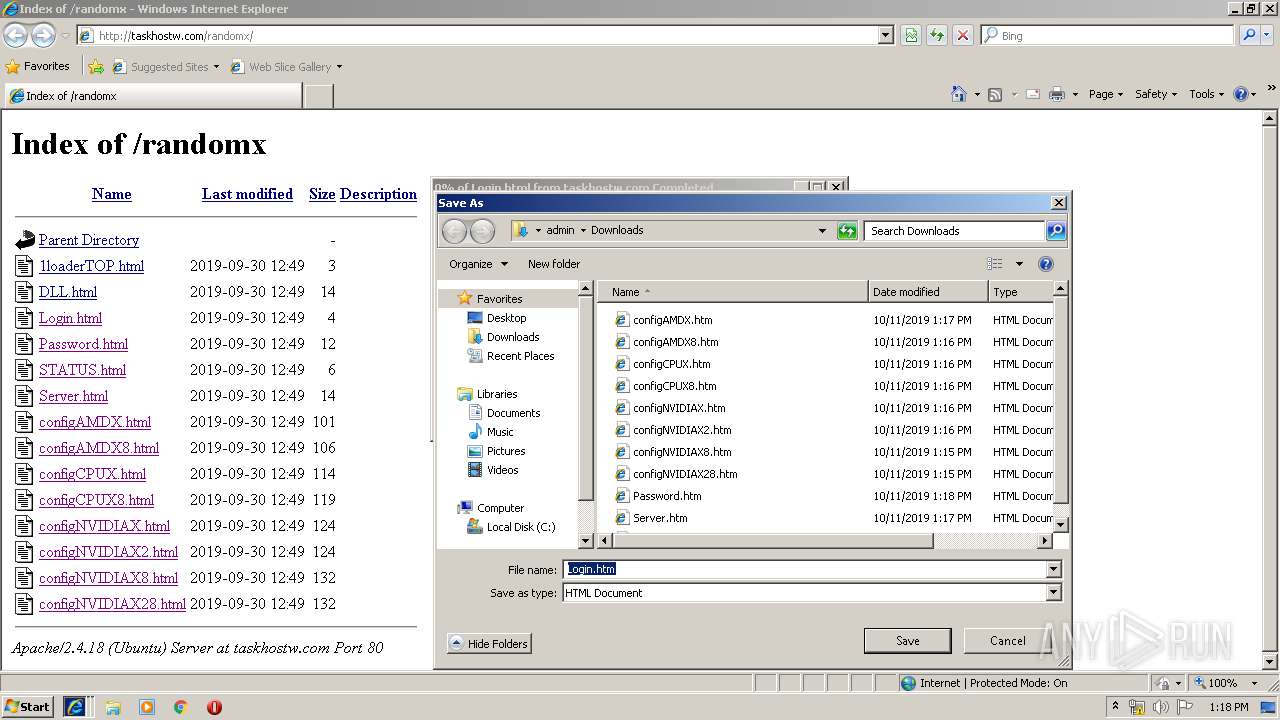Click the Start button
This screenshot has width=1280, height=720.
[27, 707]
